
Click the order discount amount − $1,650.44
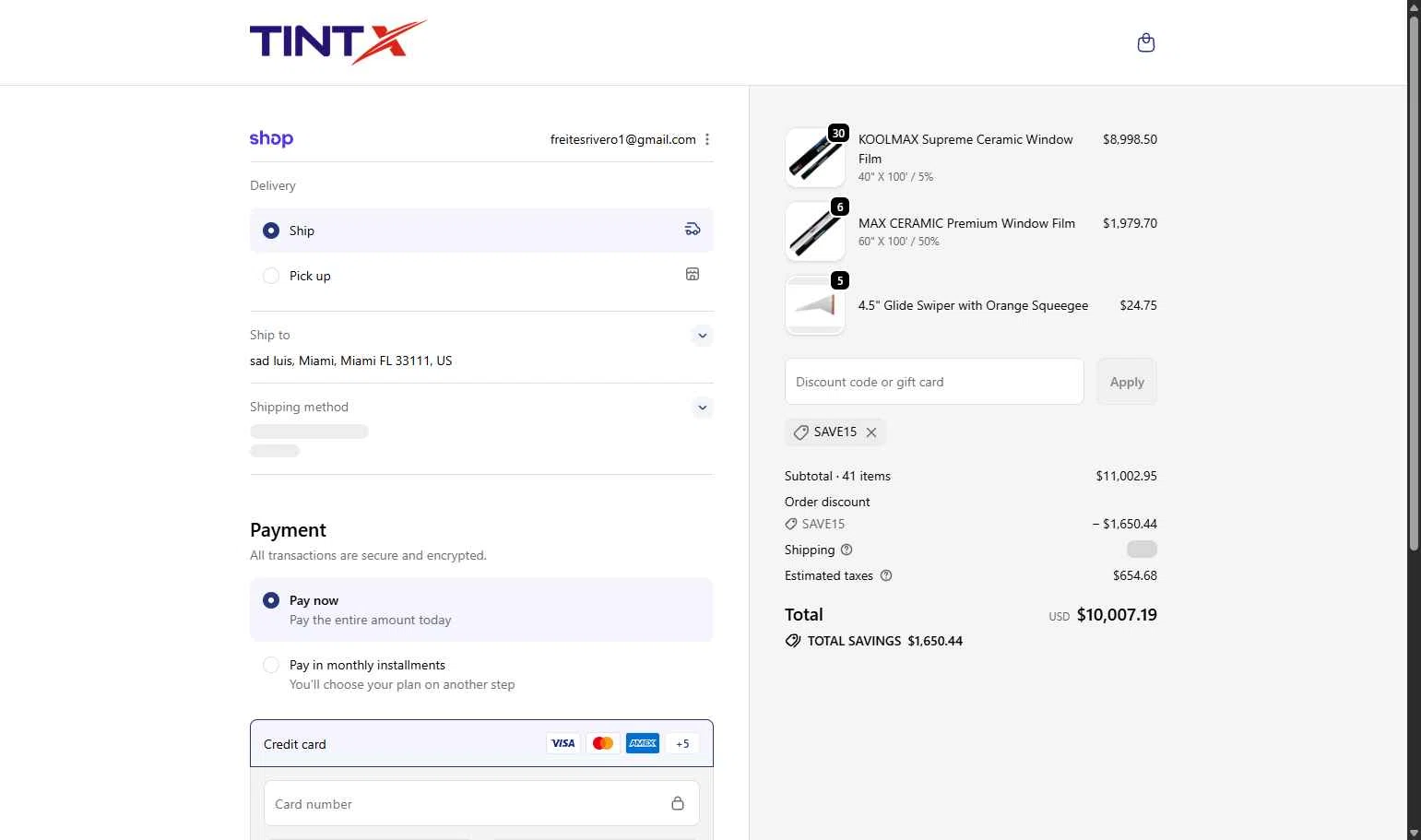pyautogui.click(x=1124, y=524)
